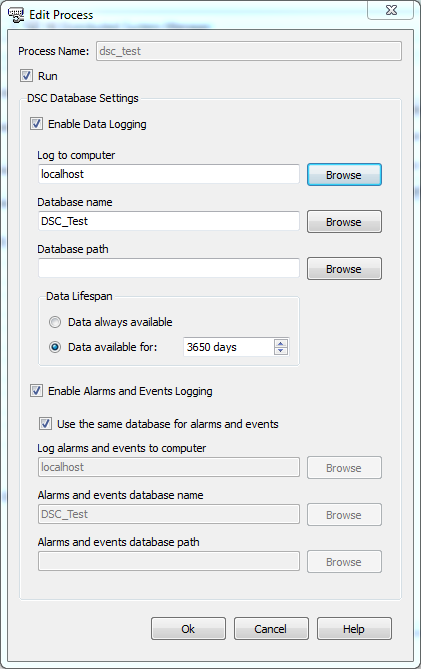Toggle Enable Alarms and Events Logging
Image resolution: width=421 pixels, height=669 pixels.
pyautogui.click(x=36, y=390)
